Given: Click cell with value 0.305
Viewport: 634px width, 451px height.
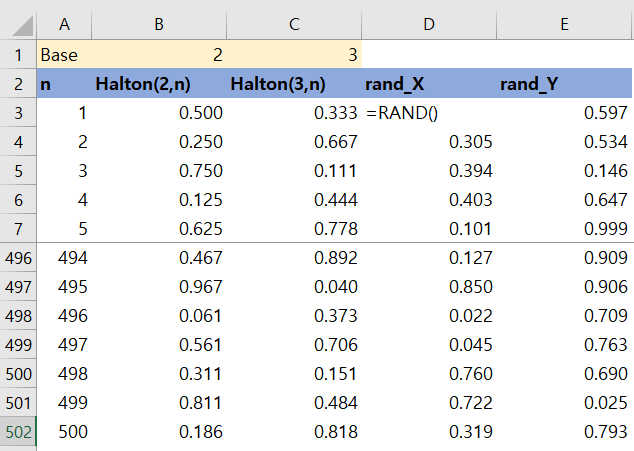Looking at the screenshot, I should (429, 142).
